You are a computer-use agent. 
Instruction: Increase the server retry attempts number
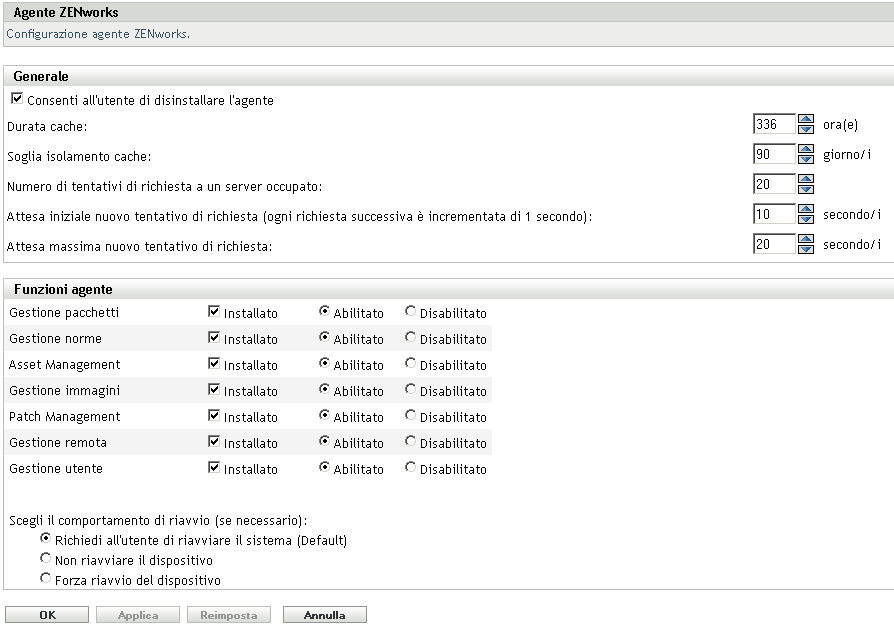[x=806, y=180]
